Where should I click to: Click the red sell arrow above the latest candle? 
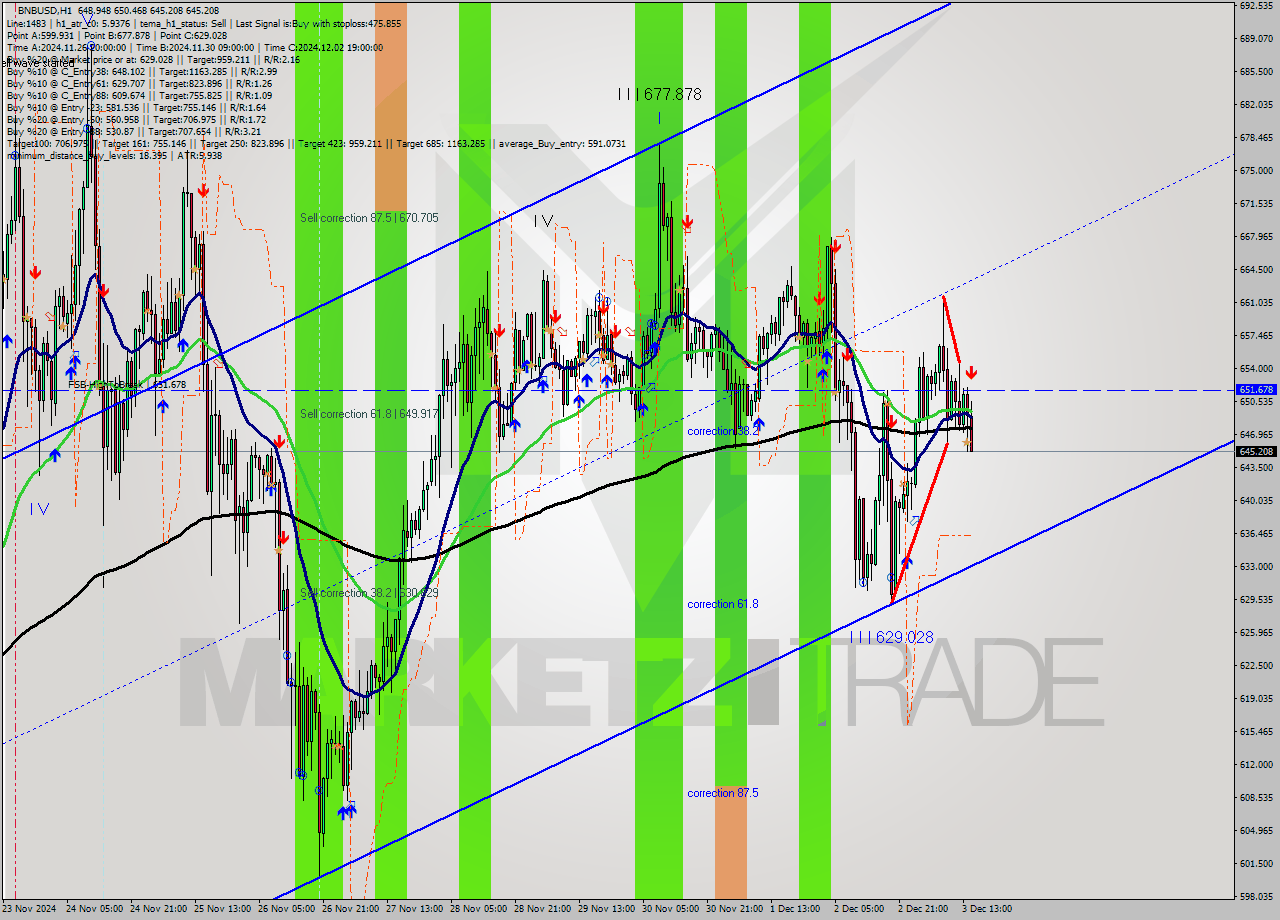(971, 373)
